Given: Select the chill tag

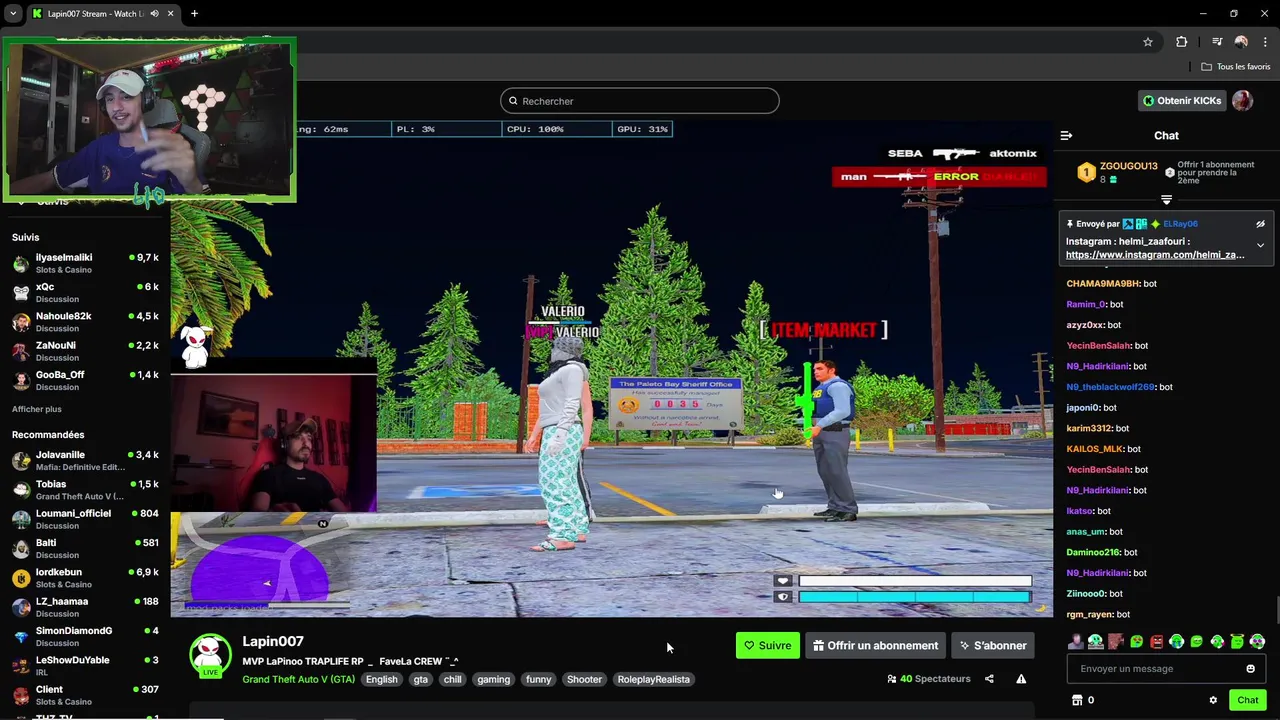Looking at the screenshot, I should [x=453, y=679].
